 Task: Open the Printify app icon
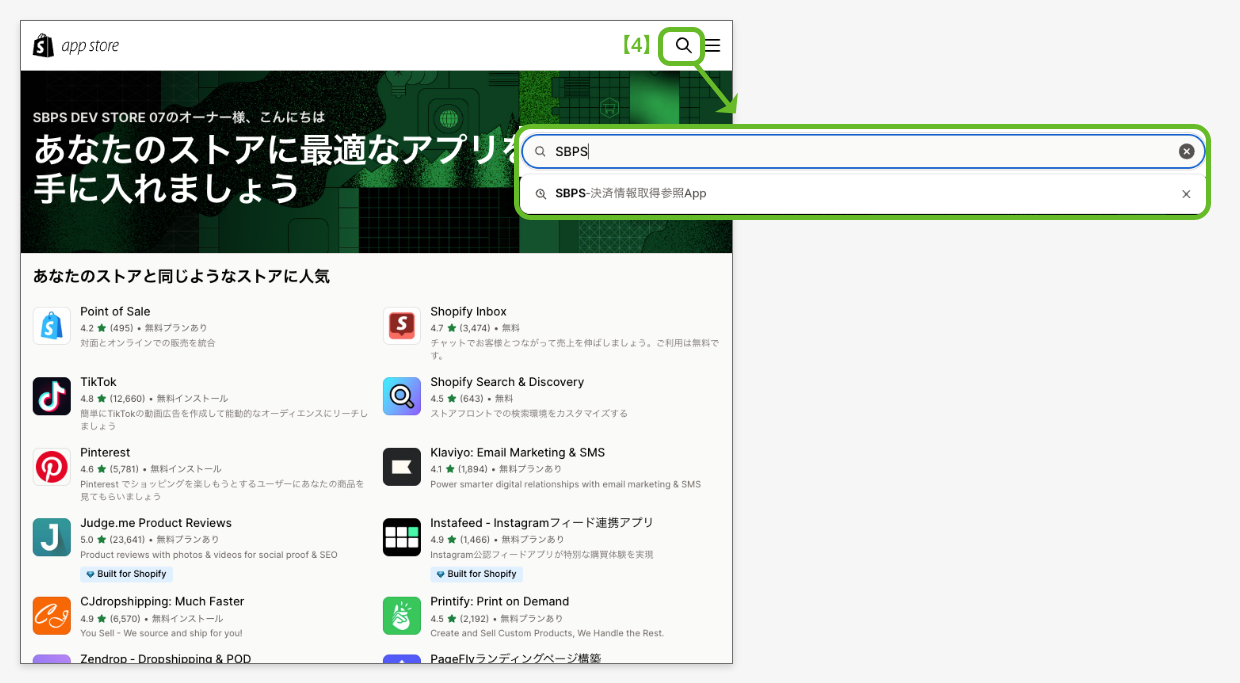402,616
